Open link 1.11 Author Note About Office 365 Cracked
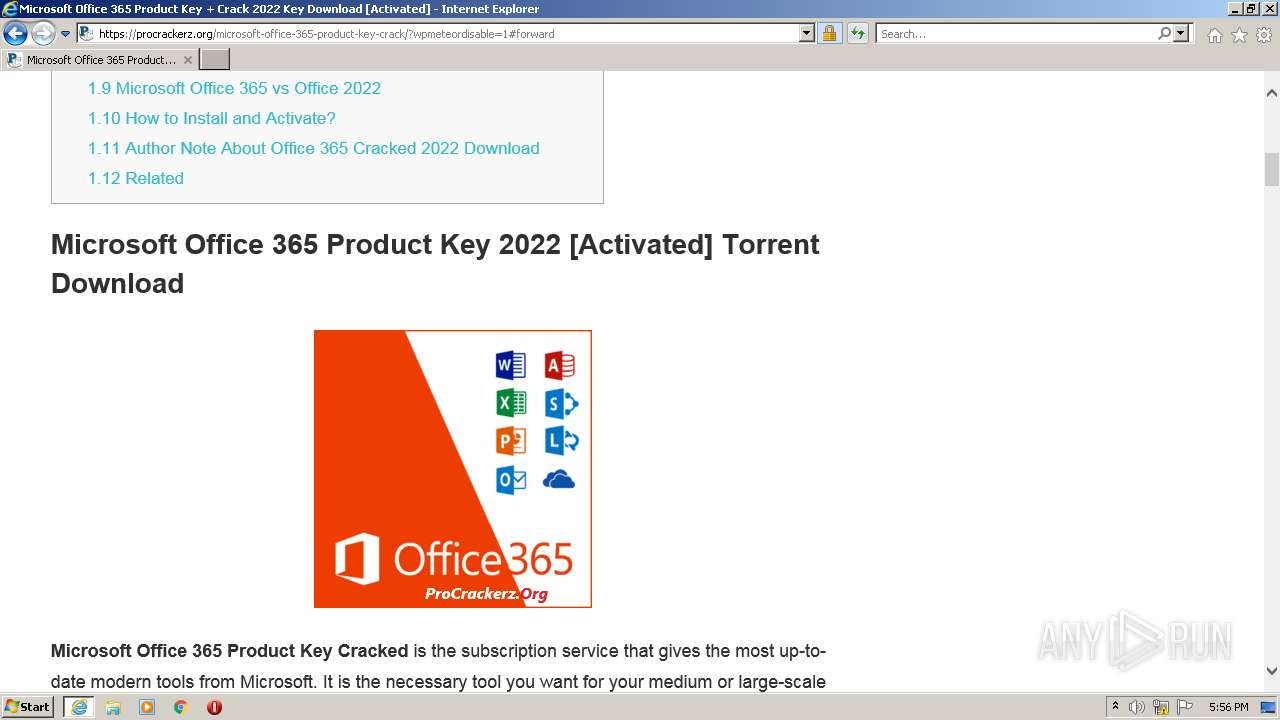Screen dimensions: 1280x720 click(314, 148)
